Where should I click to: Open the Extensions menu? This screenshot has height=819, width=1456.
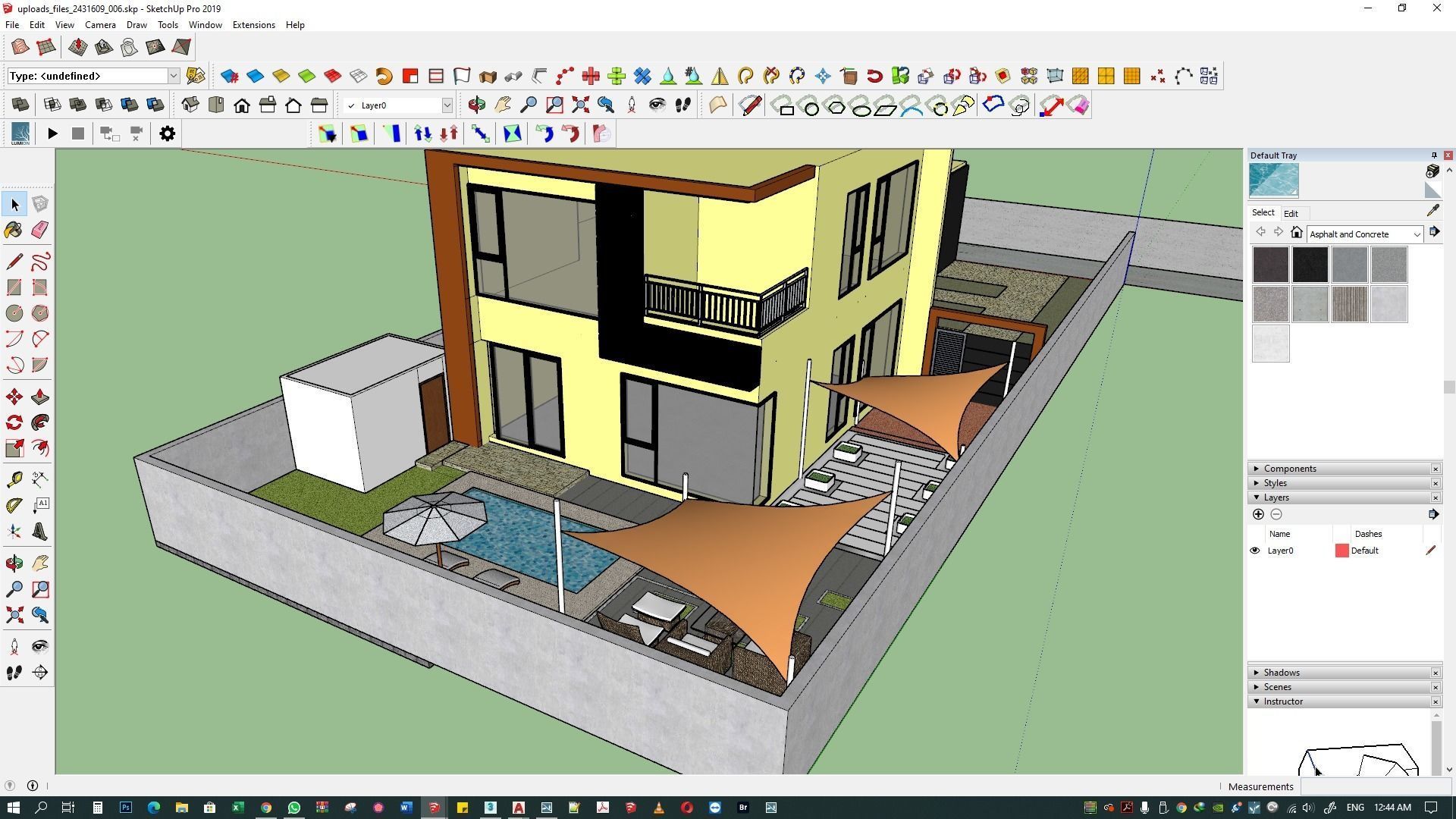[253, 25]
